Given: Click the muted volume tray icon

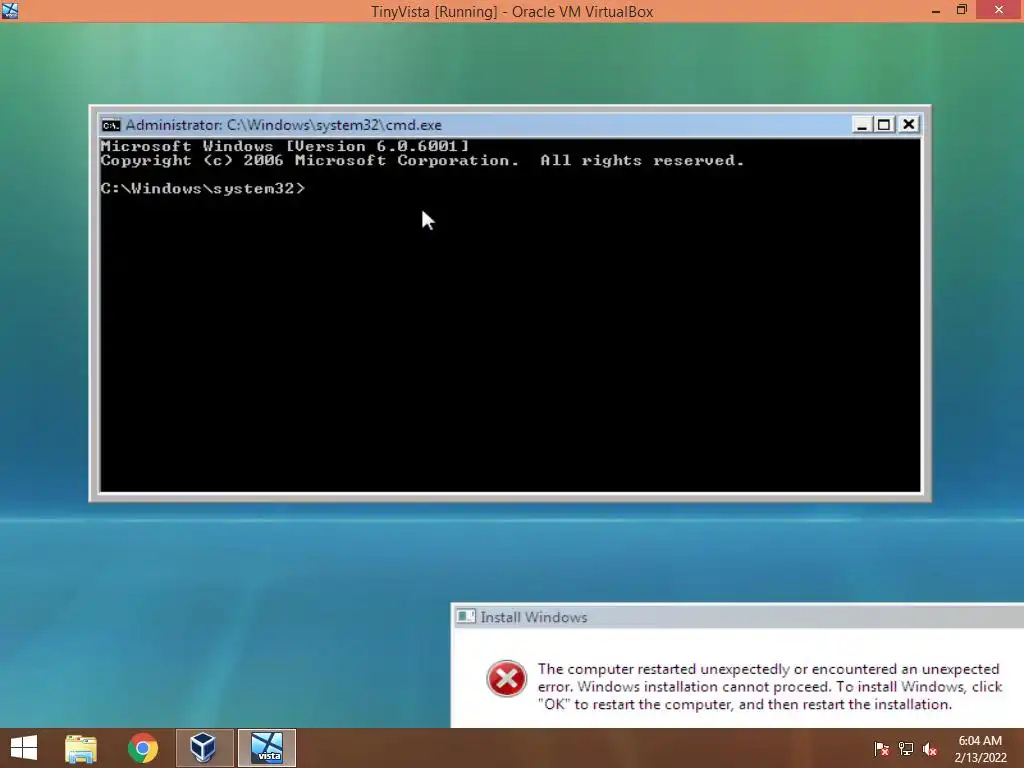Looking at the screenshot, I should 930,749.
